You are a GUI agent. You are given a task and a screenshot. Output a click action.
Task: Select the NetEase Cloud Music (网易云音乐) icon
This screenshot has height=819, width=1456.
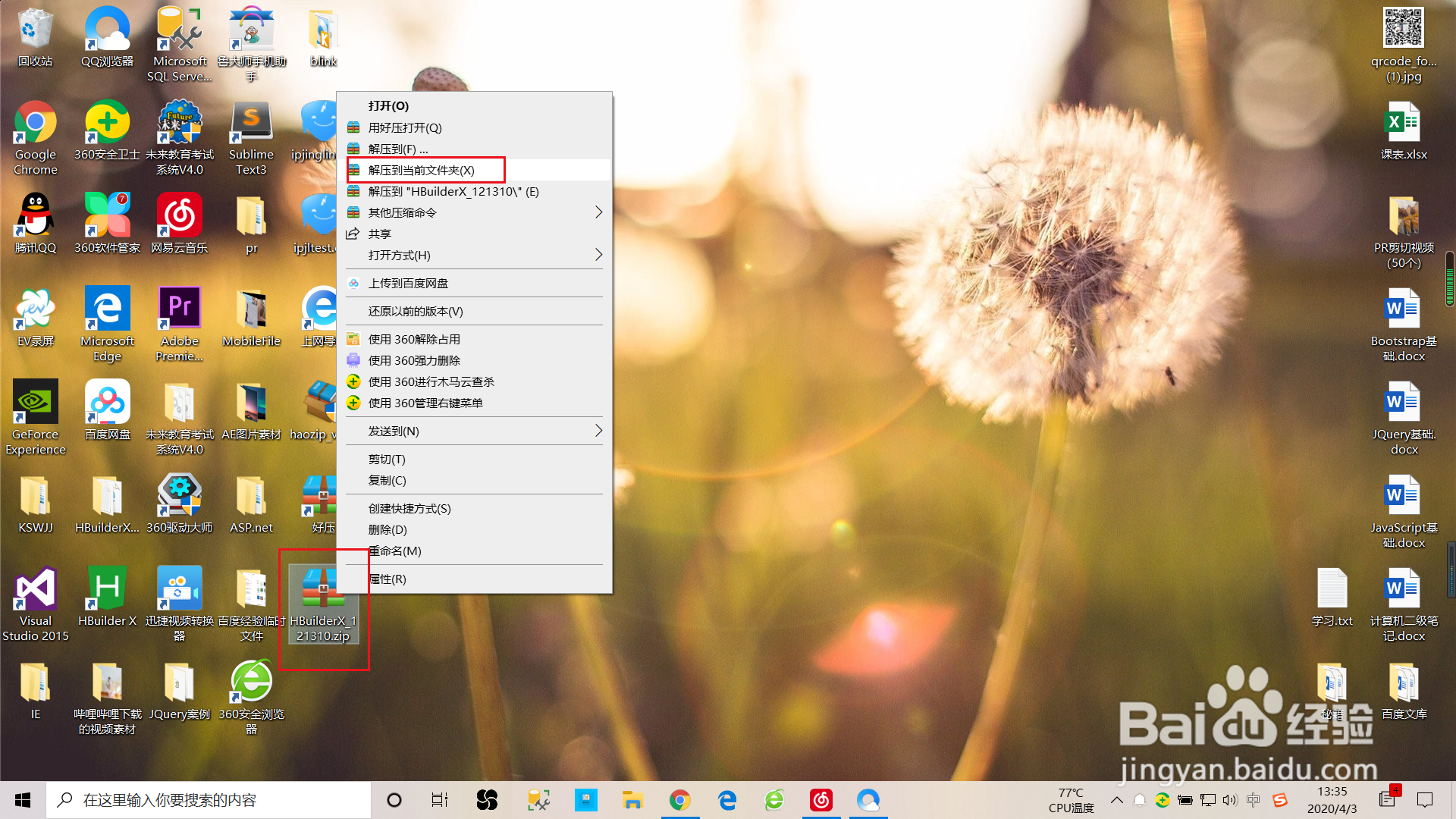[179, 215]
